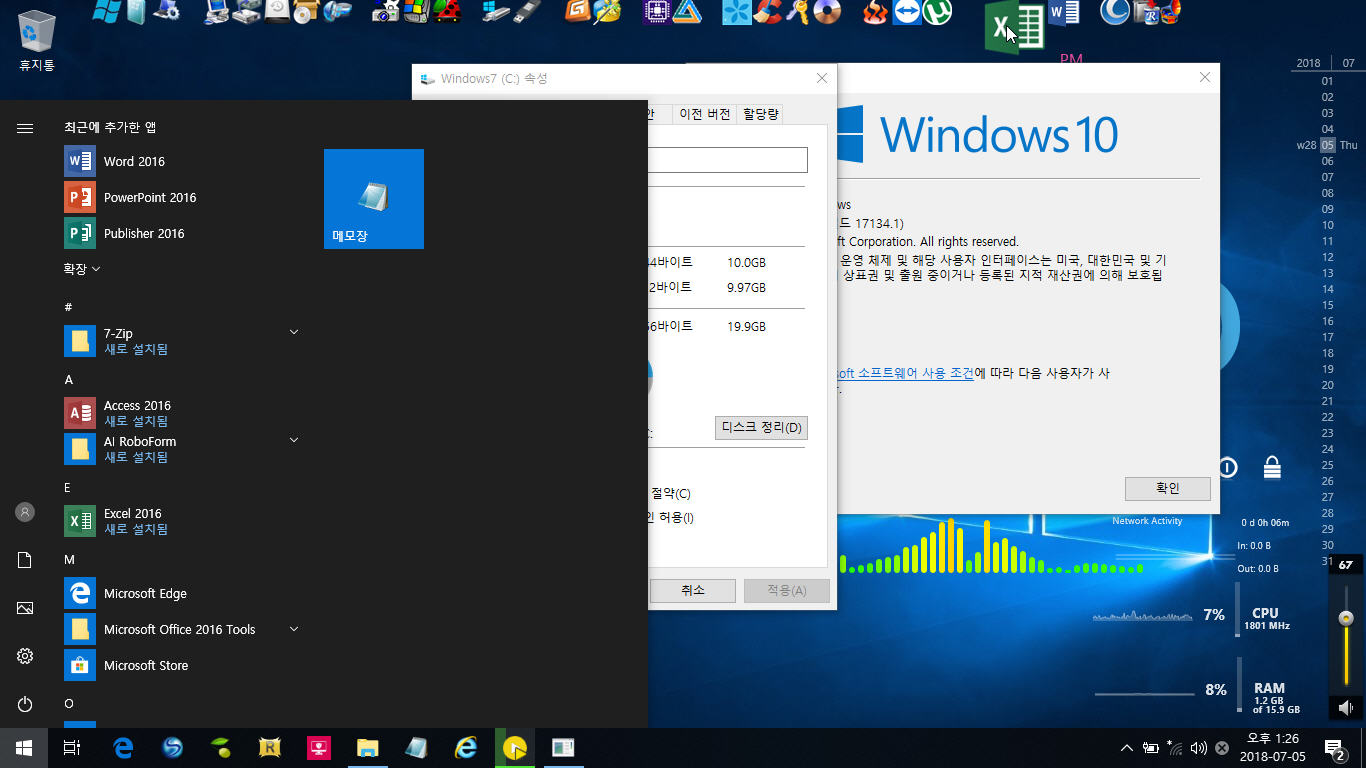Click 디스크 정리(D) button in drive properties
The image size is (1366, 768).
tap(761, 428)
